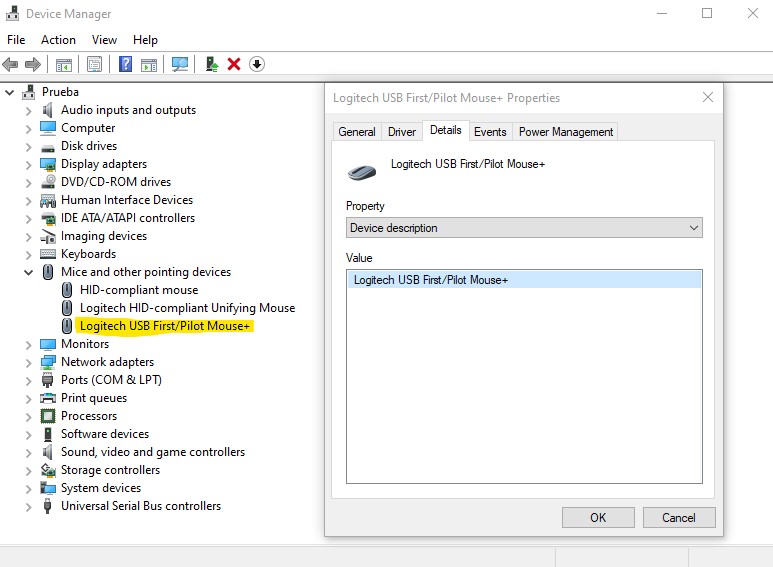Select the HID-compliant mouse entry

[x=139, y=290]
